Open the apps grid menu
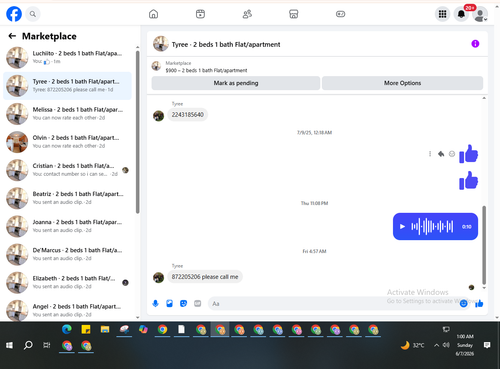 click(x=442, y=14)
